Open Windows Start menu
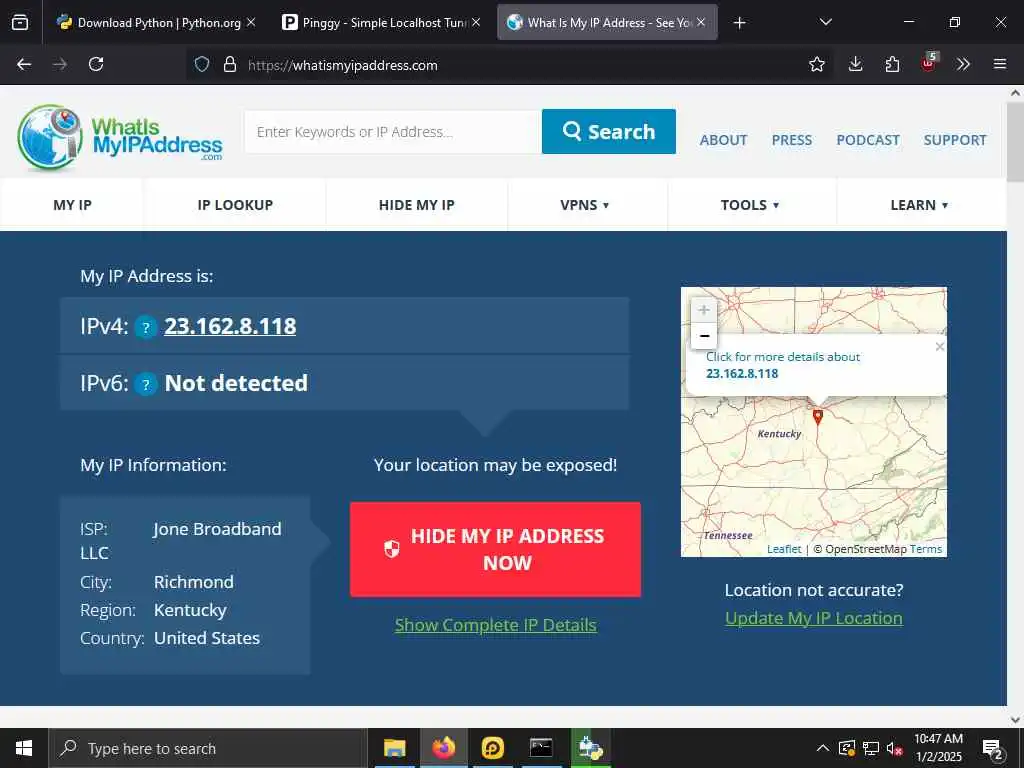1024x768 pixels. tap(24, 748)
